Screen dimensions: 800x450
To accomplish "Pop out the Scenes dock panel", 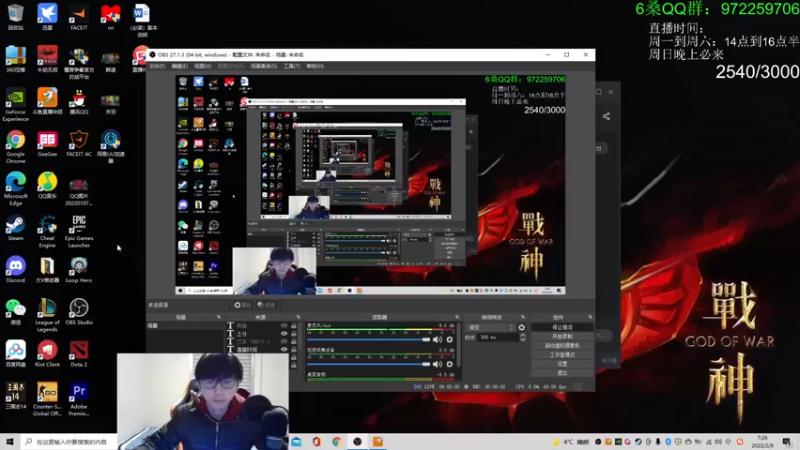I will (x=219, y=317).
